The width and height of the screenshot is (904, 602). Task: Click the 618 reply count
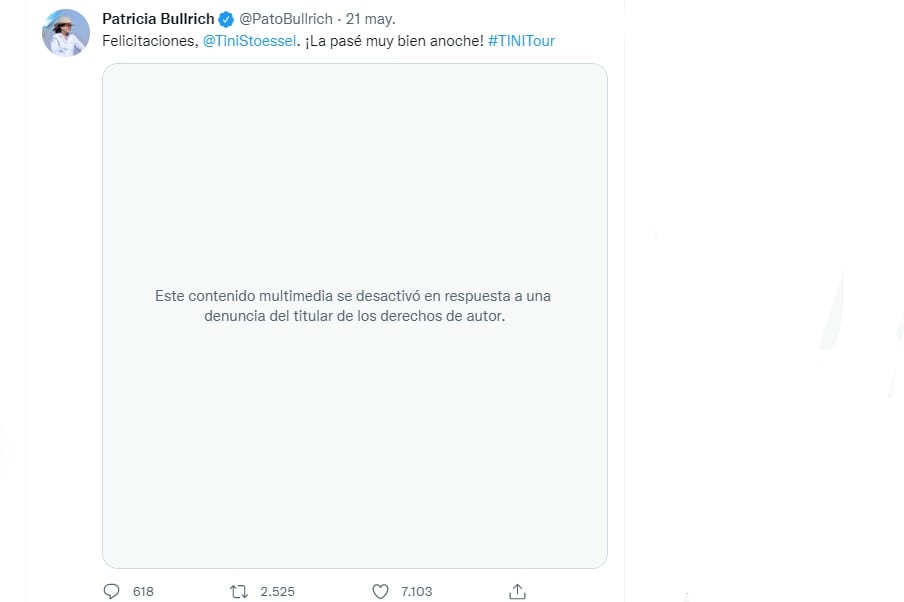pyautogui.click(x=143, y=591)
